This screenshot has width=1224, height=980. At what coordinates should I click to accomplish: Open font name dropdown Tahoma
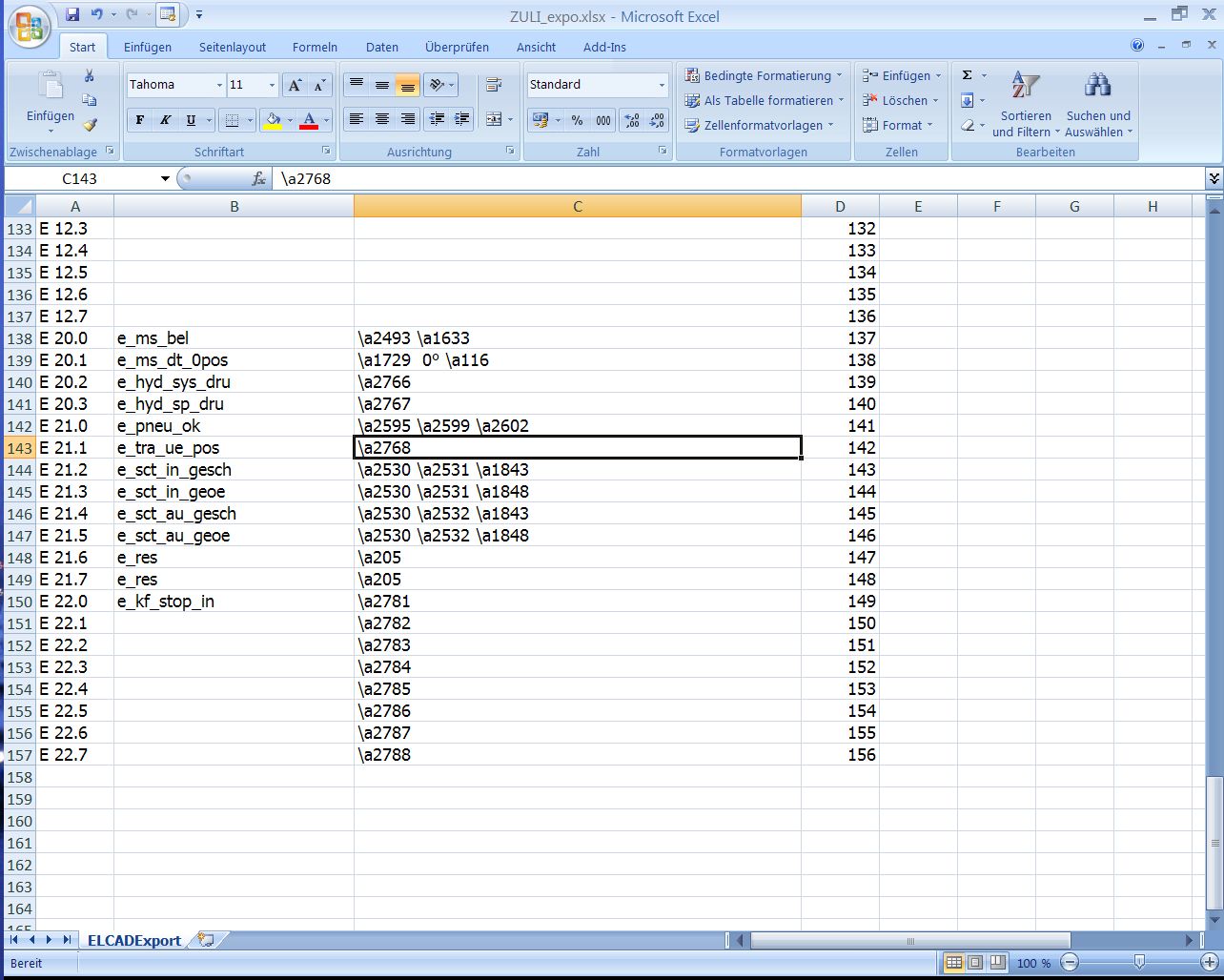tap(218, 85)
